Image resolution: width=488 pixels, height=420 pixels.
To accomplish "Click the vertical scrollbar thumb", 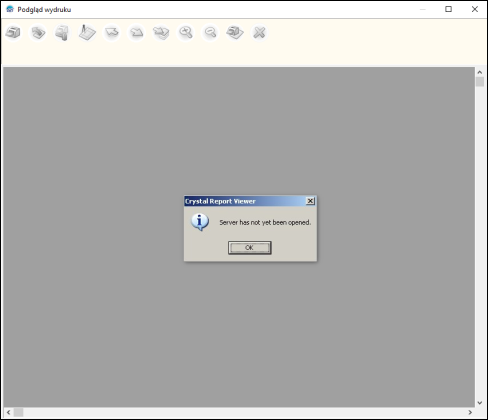I will point(480,82).
